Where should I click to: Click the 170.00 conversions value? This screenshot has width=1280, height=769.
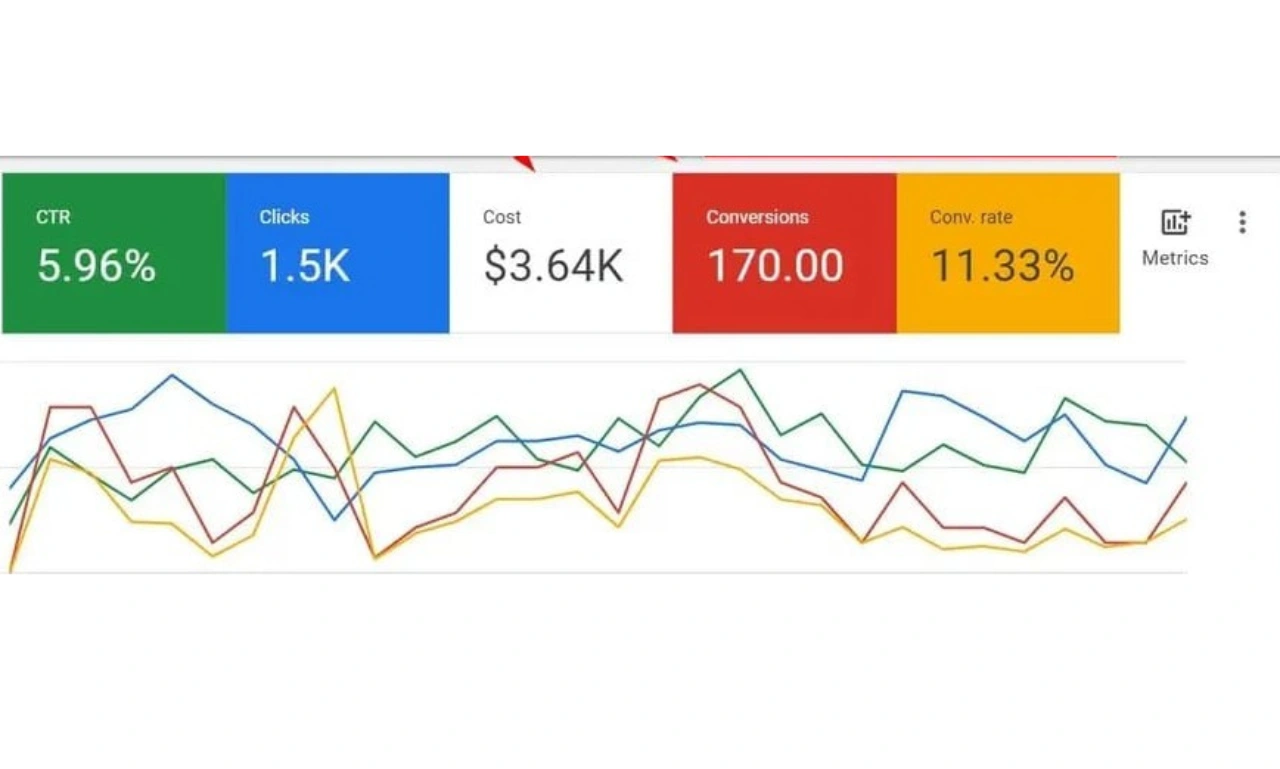(x=775, y=266)
